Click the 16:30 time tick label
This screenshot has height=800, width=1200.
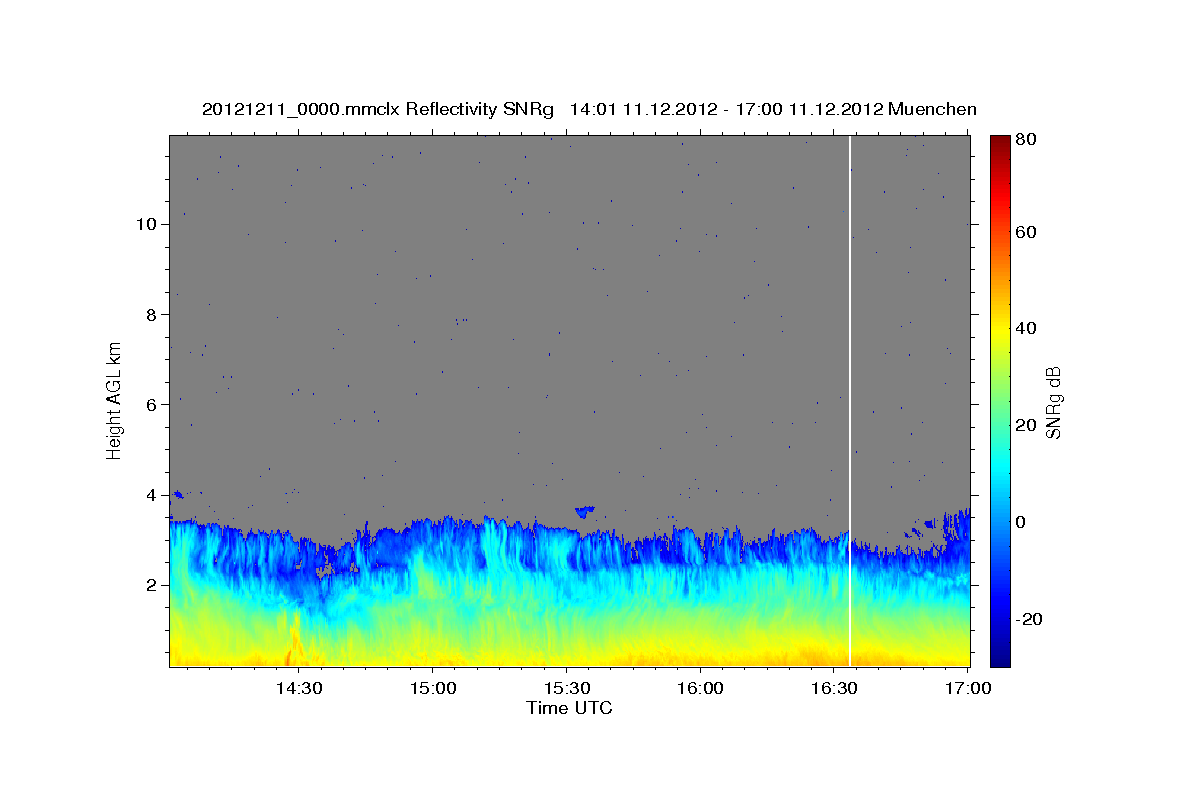(x=833, y=688)
